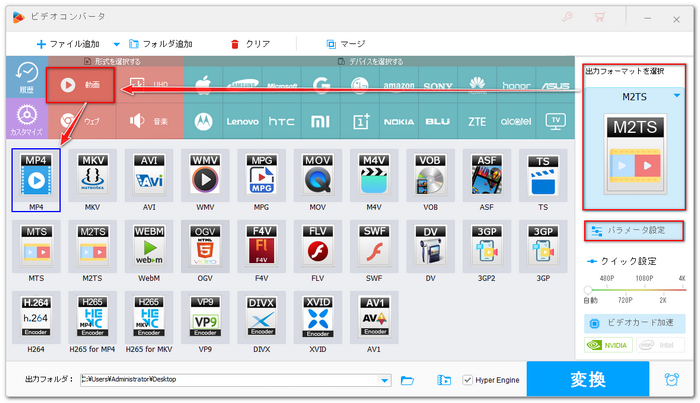The image size is (700, 403).
Task: Click the マージ merge button
Action: tap(346, 44)
